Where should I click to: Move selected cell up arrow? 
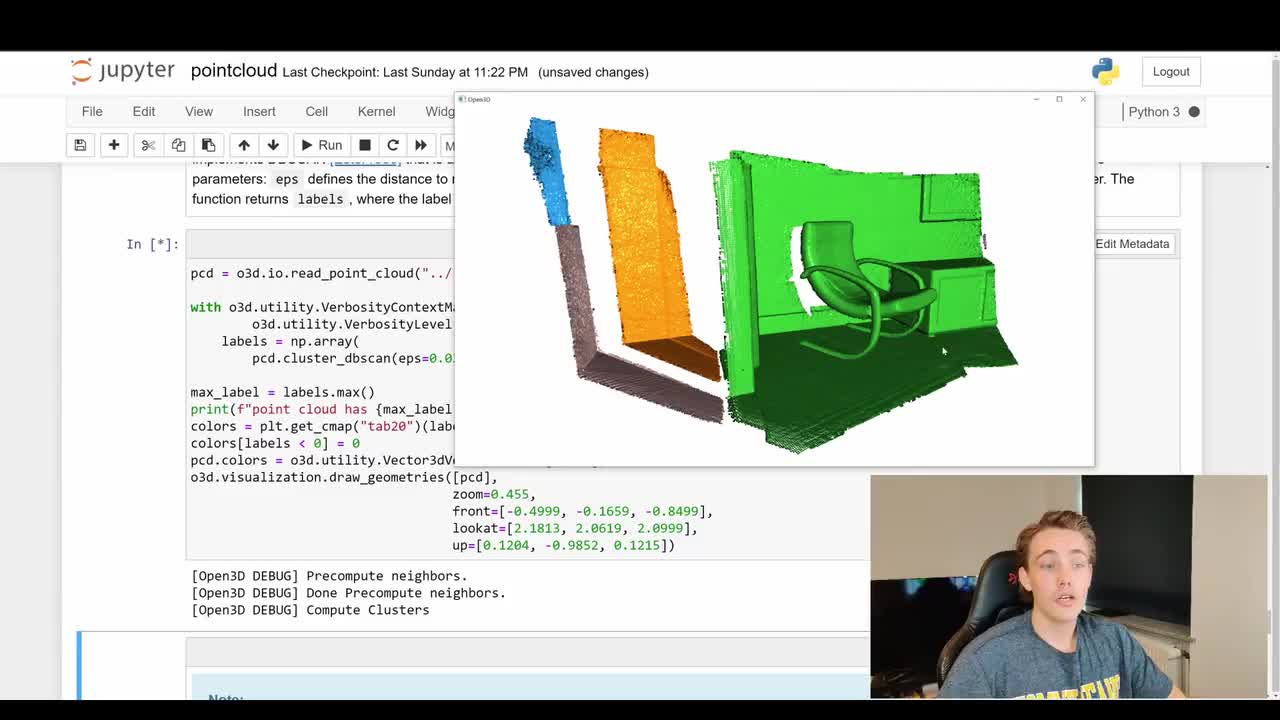tap(244, 145)
